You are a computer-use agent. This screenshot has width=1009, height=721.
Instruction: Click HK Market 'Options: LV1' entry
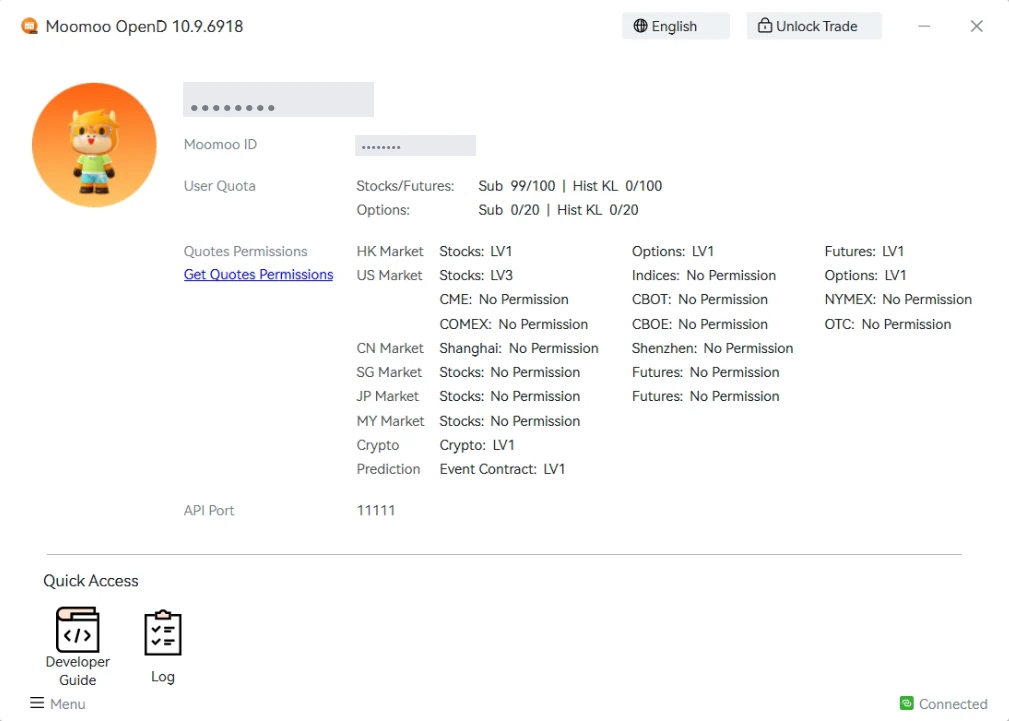(672, 252)
